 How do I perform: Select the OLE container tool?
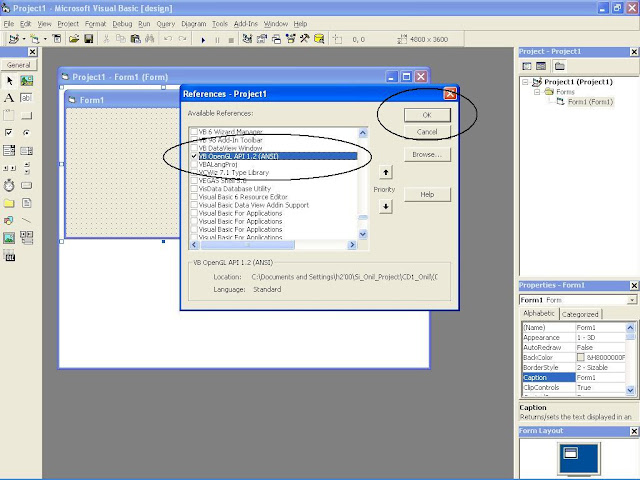[9, 256]
